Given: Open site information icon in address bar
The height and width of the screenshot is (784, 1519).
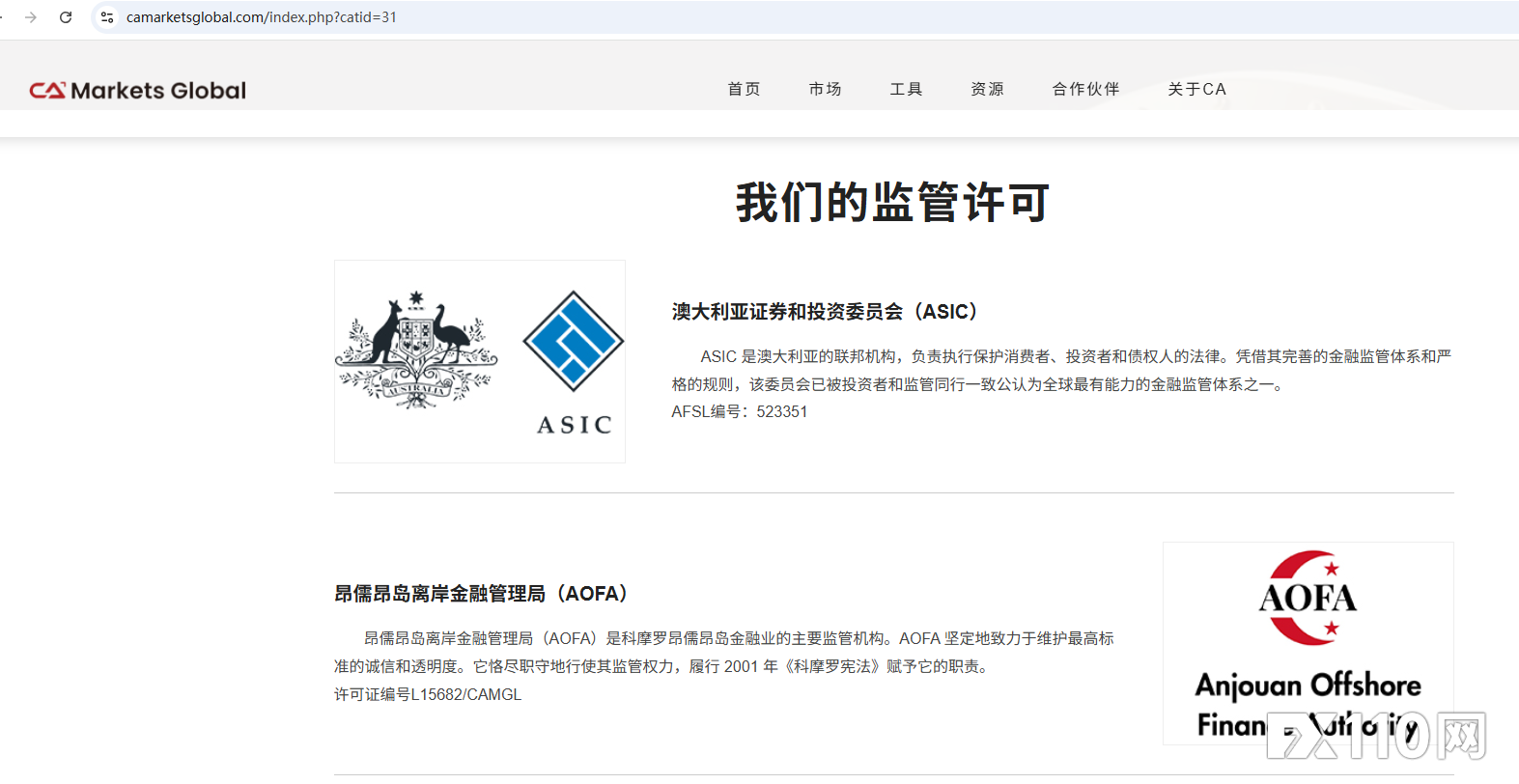Looking at the screenshot, I should click(107, 17).
